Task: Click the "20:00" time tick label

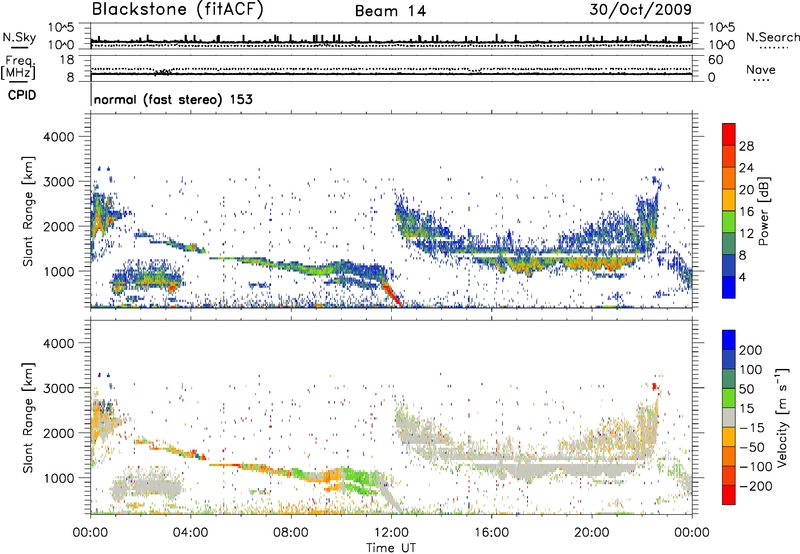Action: (592, 533)
